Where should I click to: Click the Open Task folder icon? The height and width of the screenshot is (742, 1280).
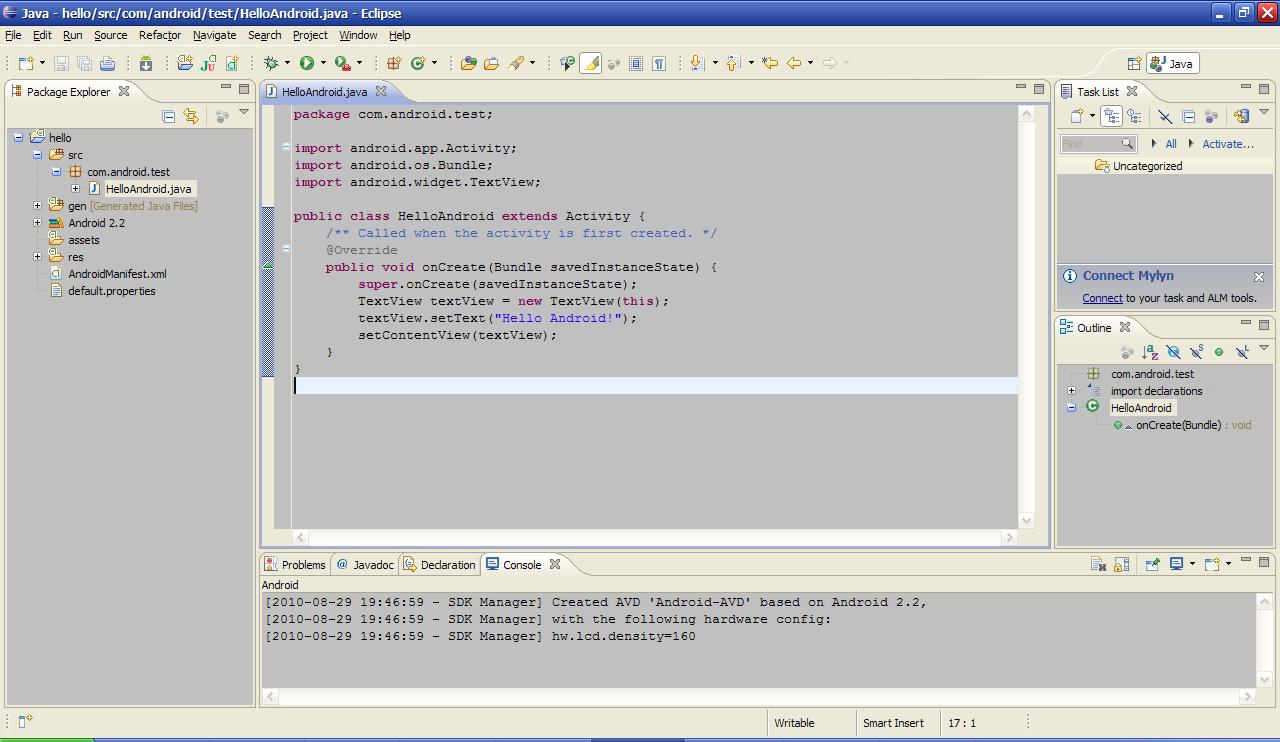[x=491, y=63]
